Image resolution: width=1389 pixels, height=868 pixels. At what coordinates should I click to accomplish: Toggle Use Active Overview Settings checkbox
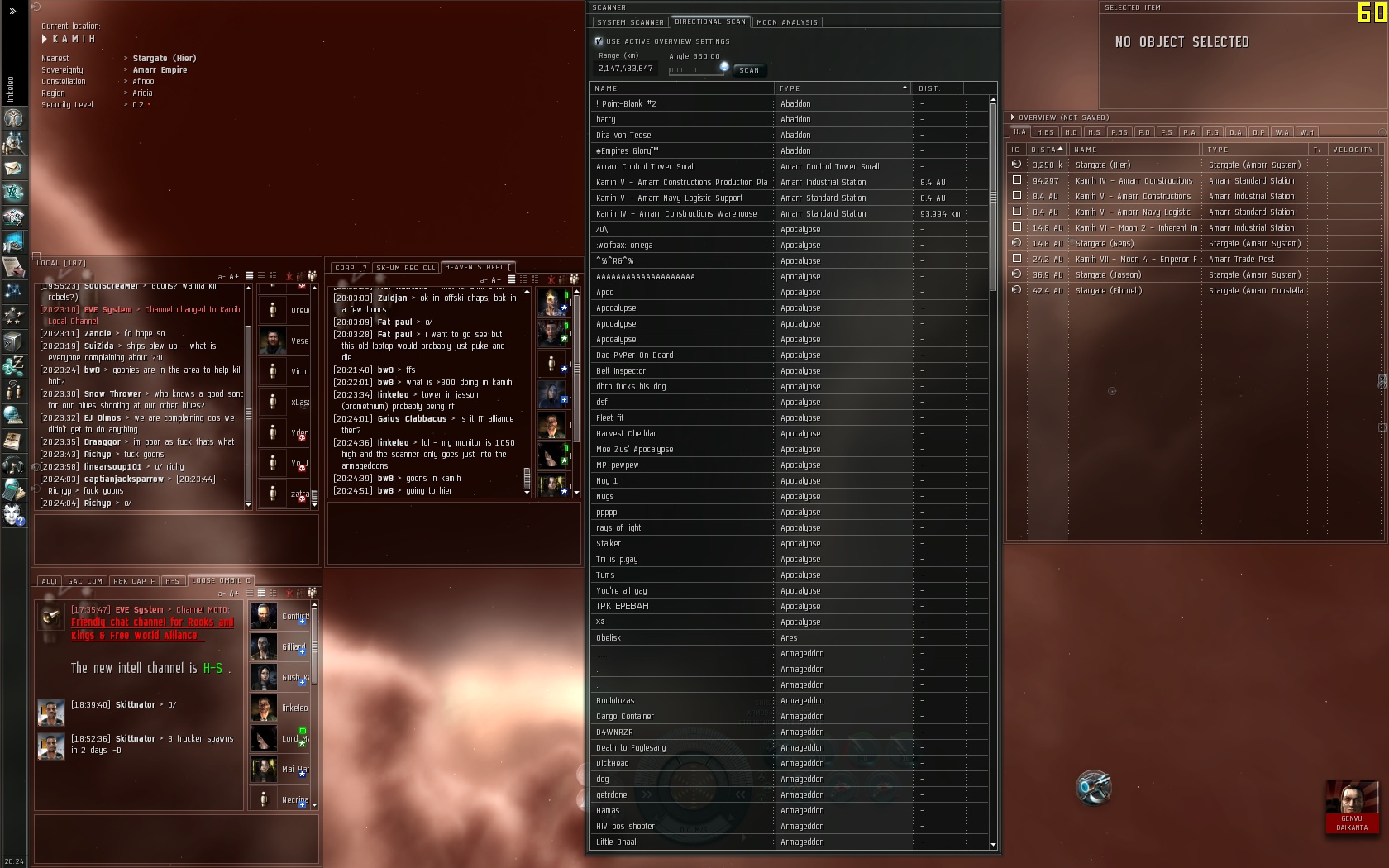[x=599, y=41]
